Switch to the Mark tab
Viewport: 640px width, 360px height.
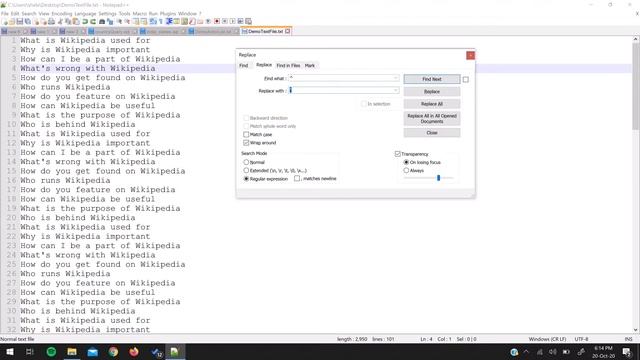click(x=310, y=65)
